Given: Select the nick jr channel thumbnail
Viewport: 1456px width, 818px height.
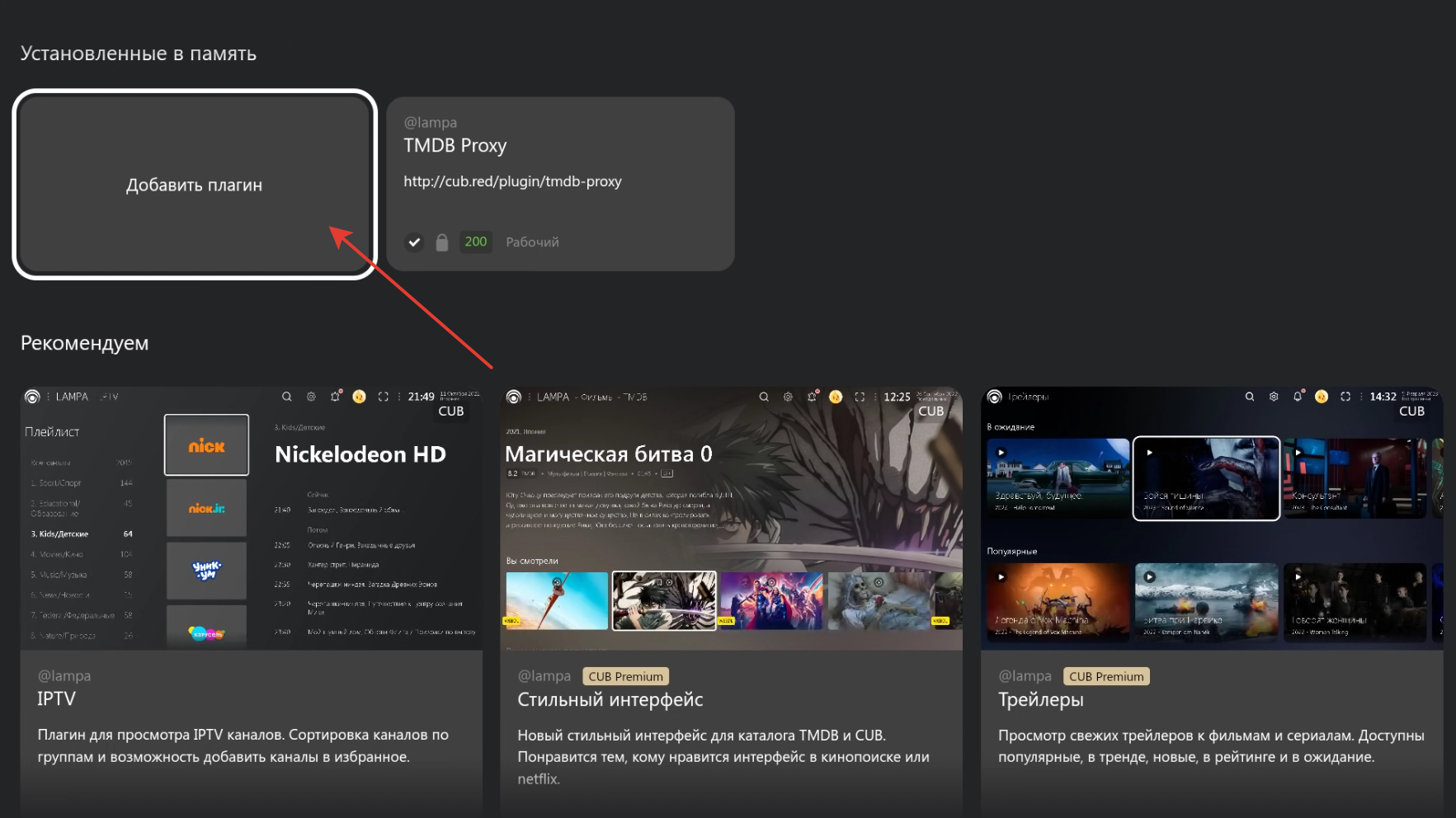Looking at the screenshot, I should pyautogui.click(x=206, y=509).
